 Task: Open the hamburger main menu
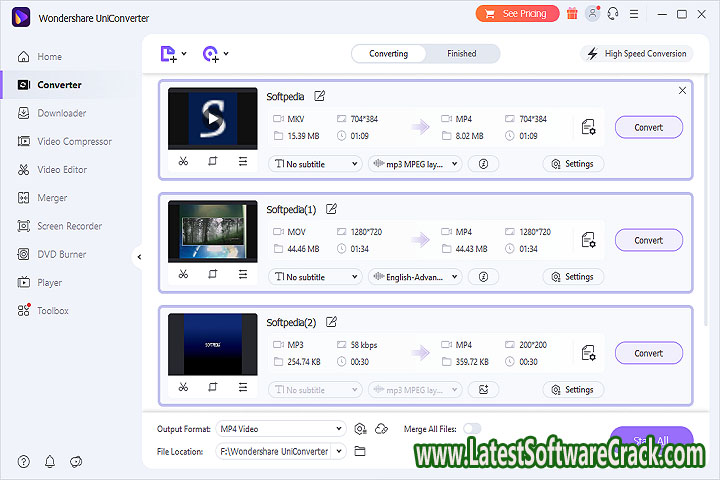634,14
